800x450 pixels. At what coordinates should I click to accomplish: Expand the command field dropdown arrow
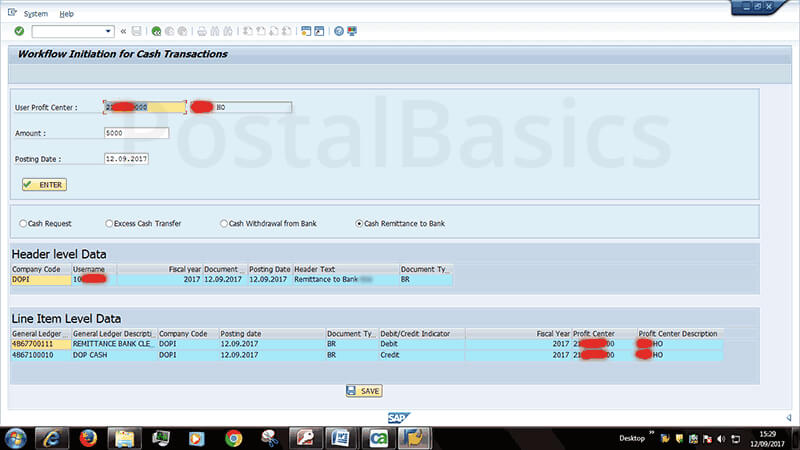108,31
